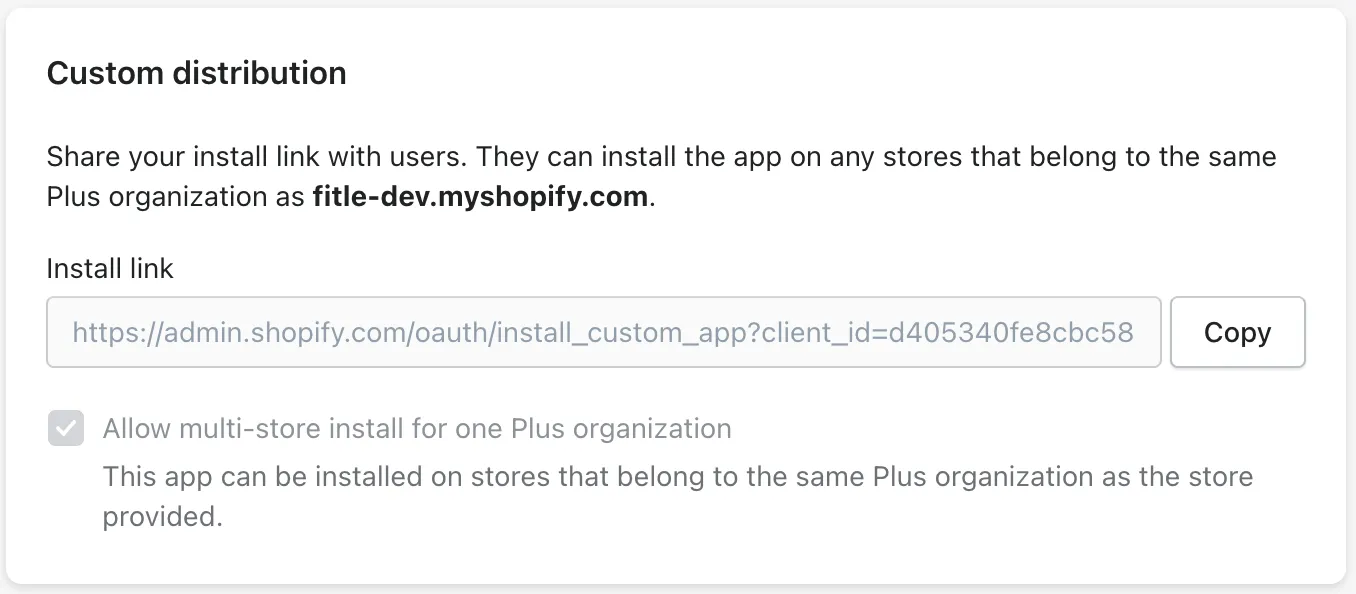Viewport: 1356px width, 594px height.
Task: Click the bolded fitle-dev.myshopify.com domain text
Action: pos(479,196)
